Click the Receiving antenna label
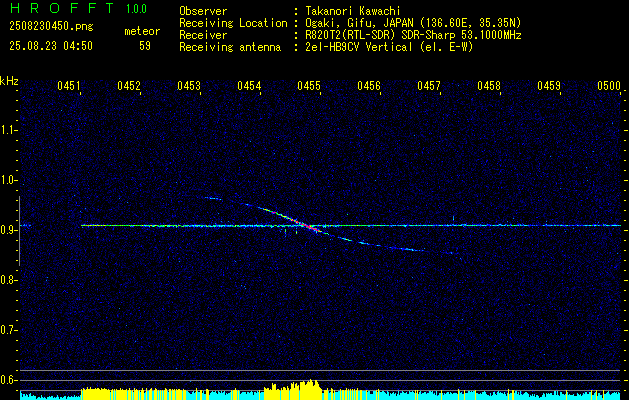 tap(230, 47)
